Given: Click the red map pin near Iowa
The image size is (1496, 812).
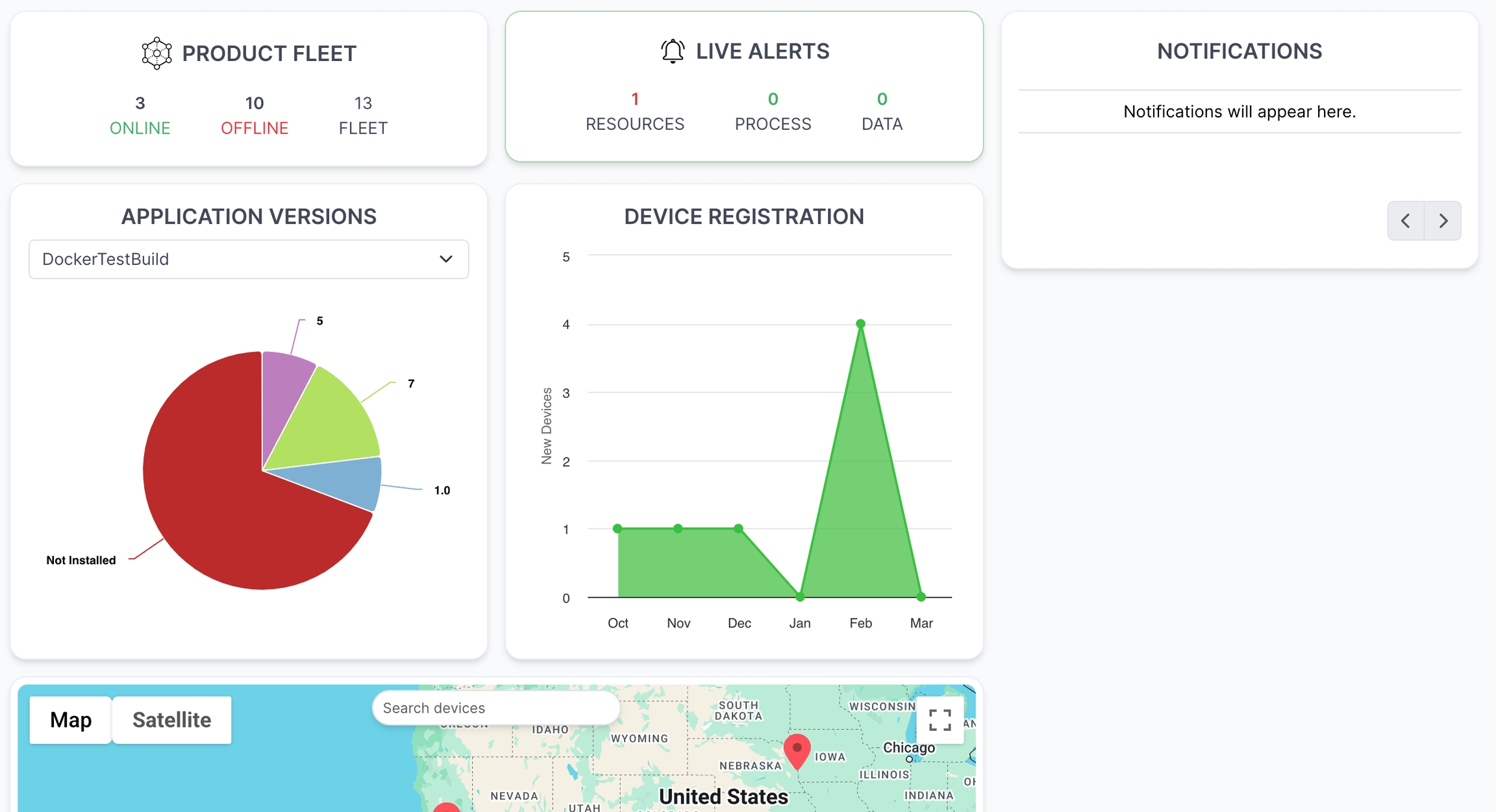Looking at the screenshot, I should [797, 750].
